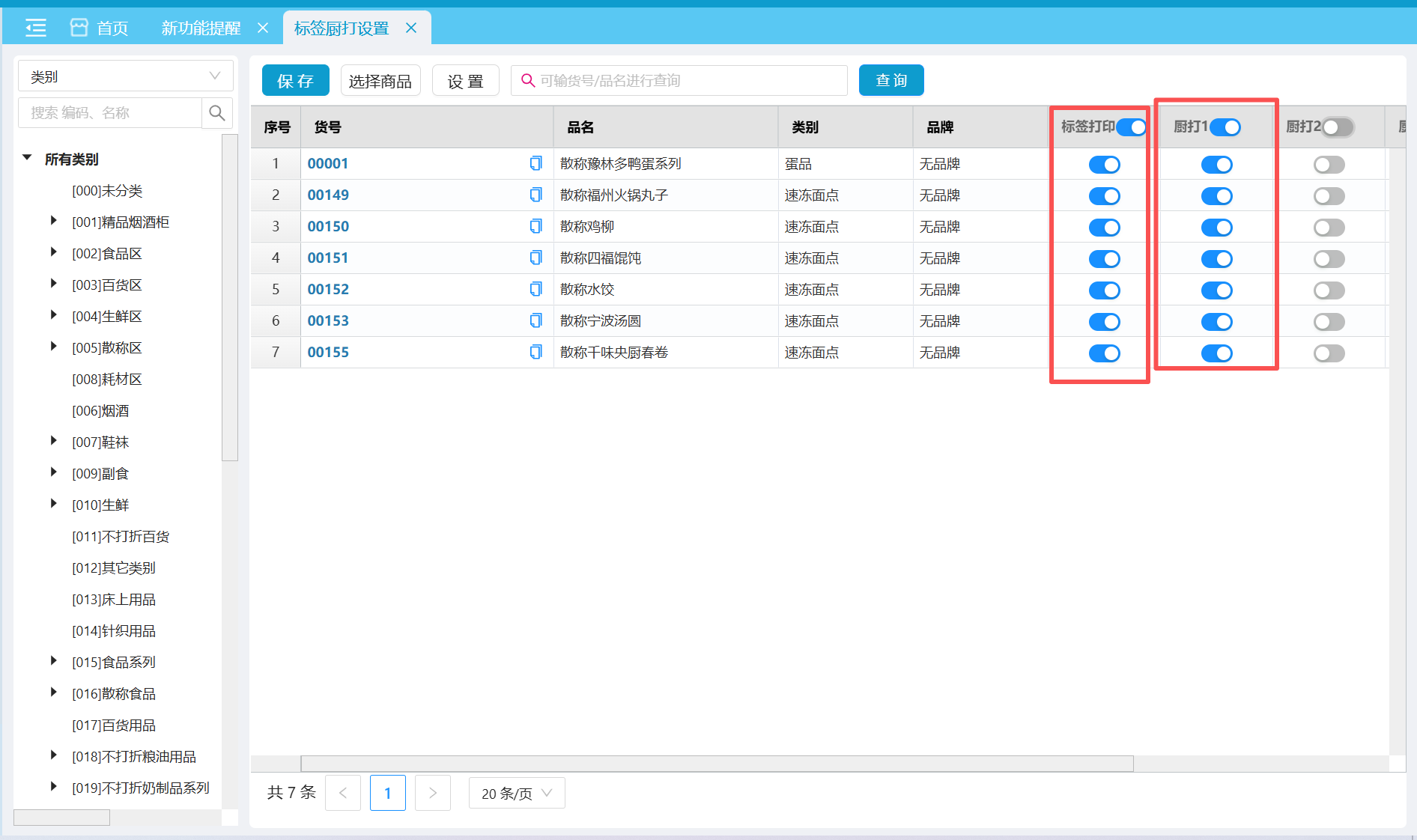The width and height of the screenshot is (1417, 840).
Task: Expand the [005]散称区 category
Action: 53,346
